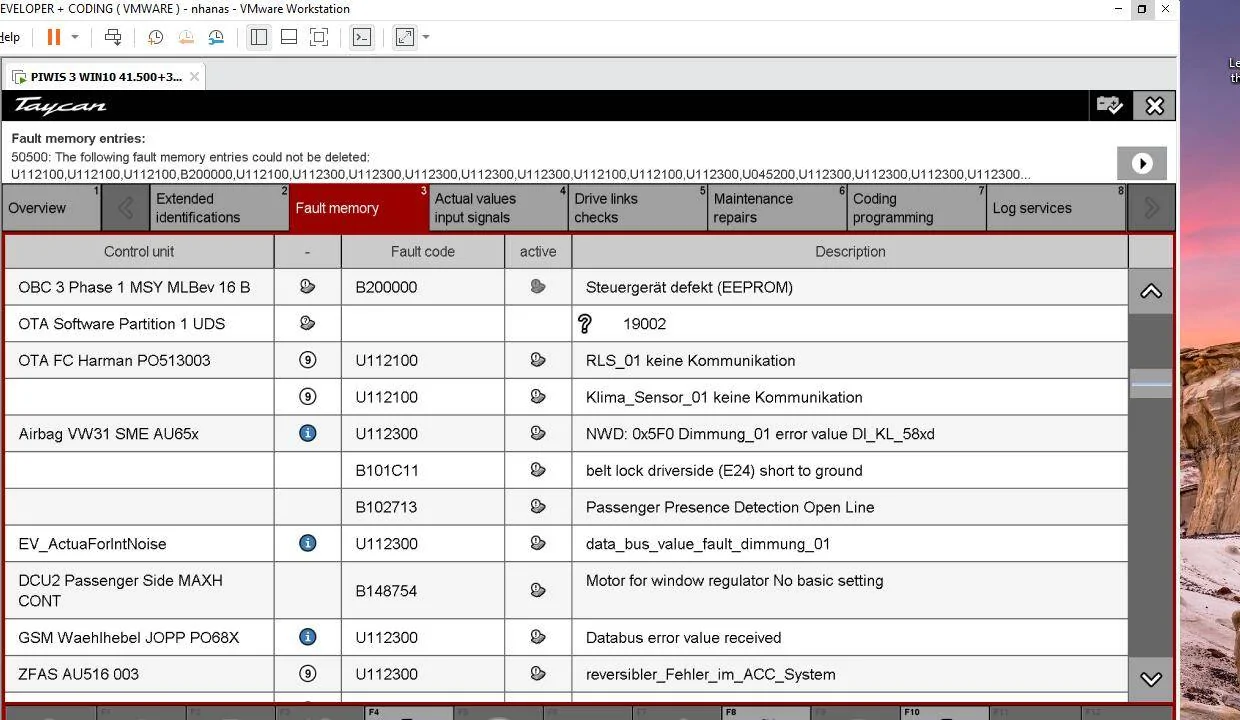Click status icon in OBC 3 Phase row
This screenshot has height=720, width=1240.
pos(308,287)
